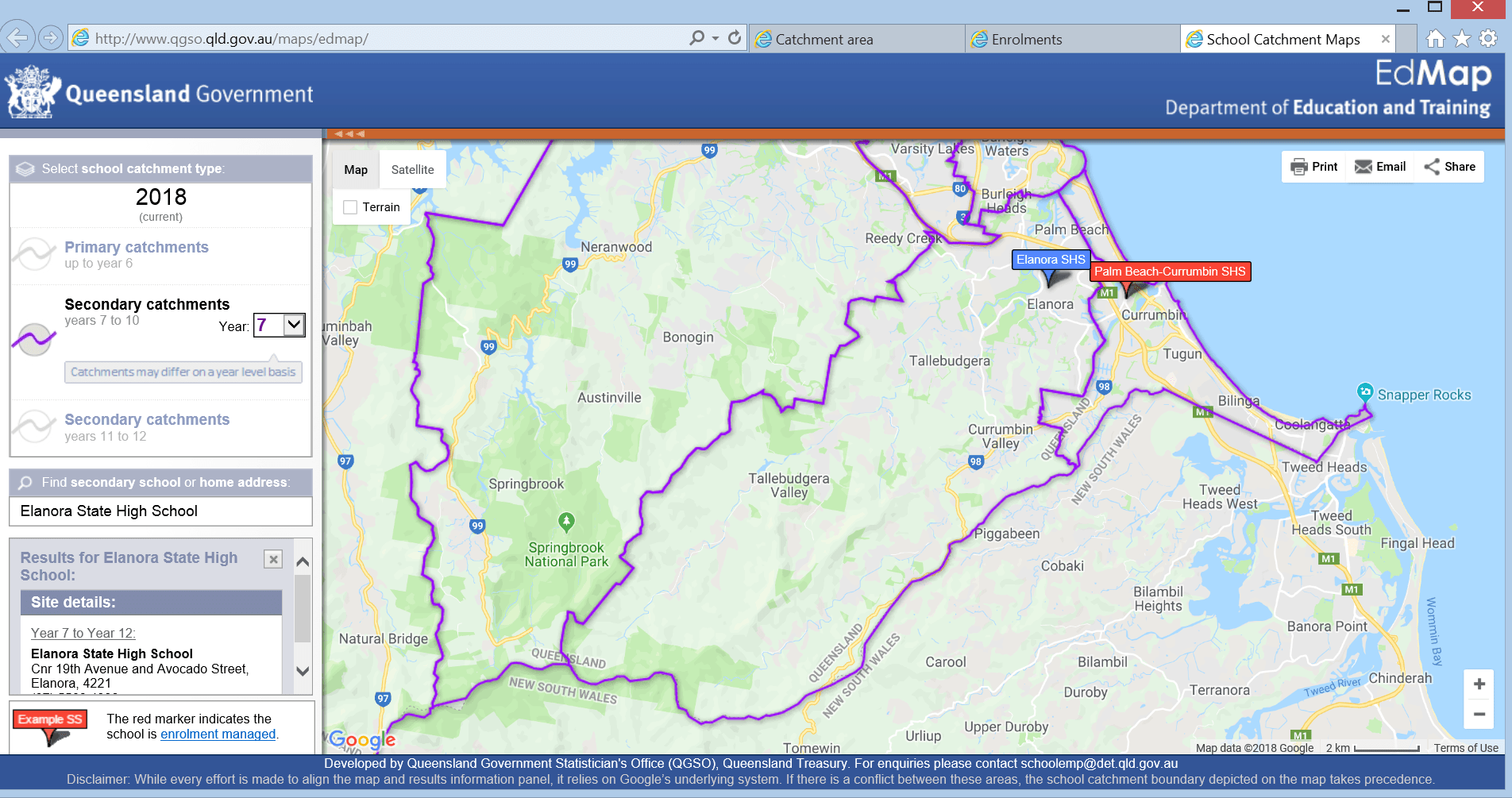
Task: Click the Springbrook National Park green pin
Action: tap(566, 522)
